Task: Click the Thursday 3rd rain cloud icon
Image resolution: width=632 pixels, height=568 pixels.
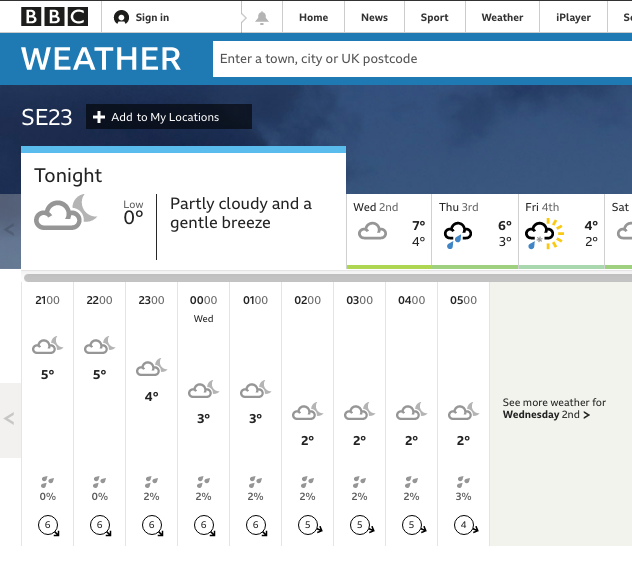Action: tap(458, 235)
